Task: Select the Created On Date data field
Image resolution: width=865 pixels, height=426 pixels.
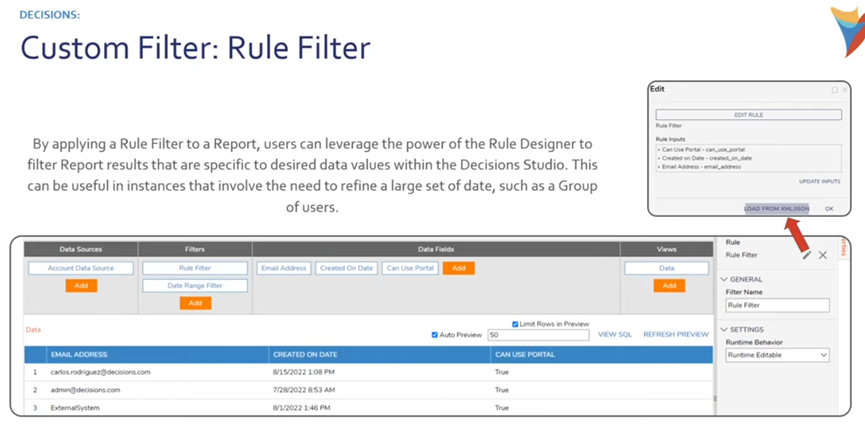Action: 346,268
